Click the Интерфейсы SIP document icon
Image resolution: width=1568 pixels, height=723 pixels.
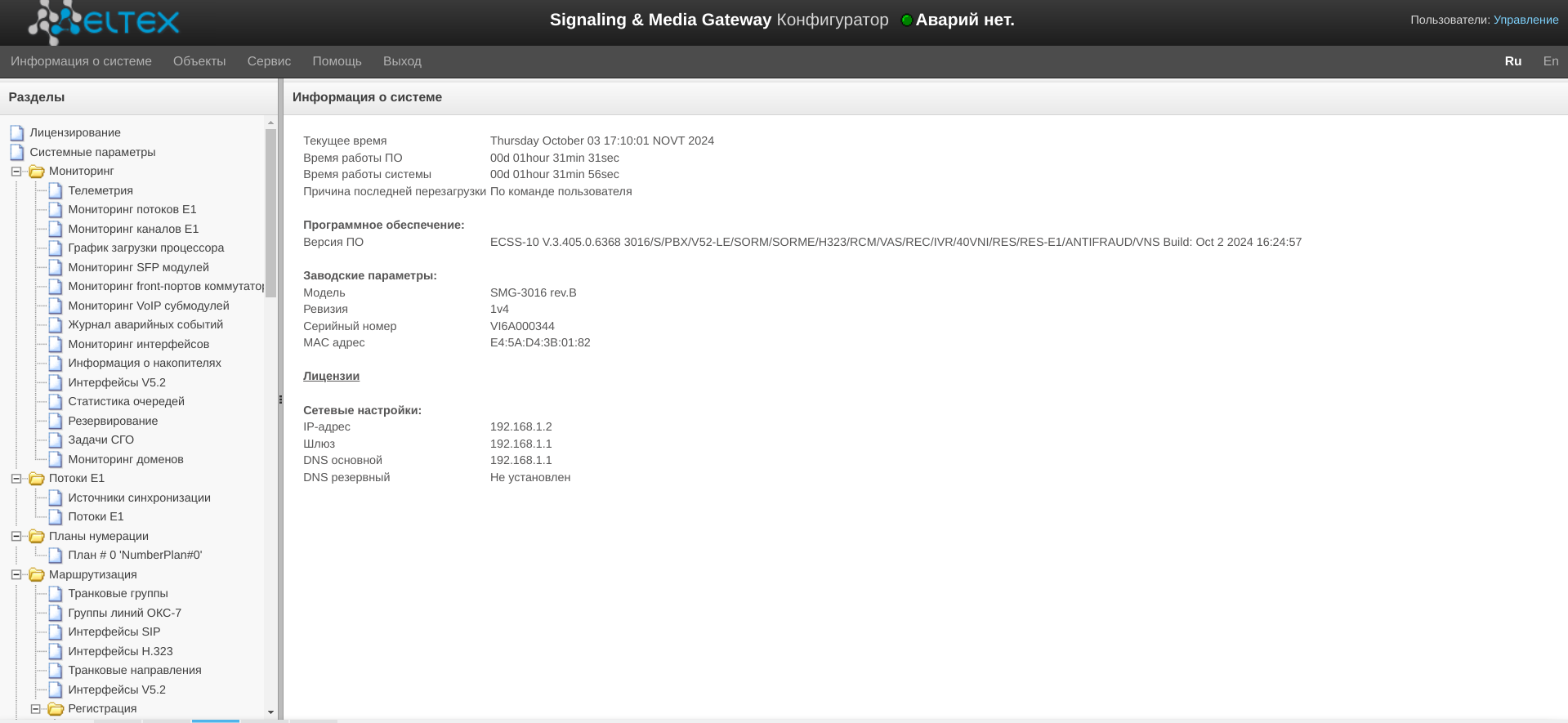pos(56,632)
